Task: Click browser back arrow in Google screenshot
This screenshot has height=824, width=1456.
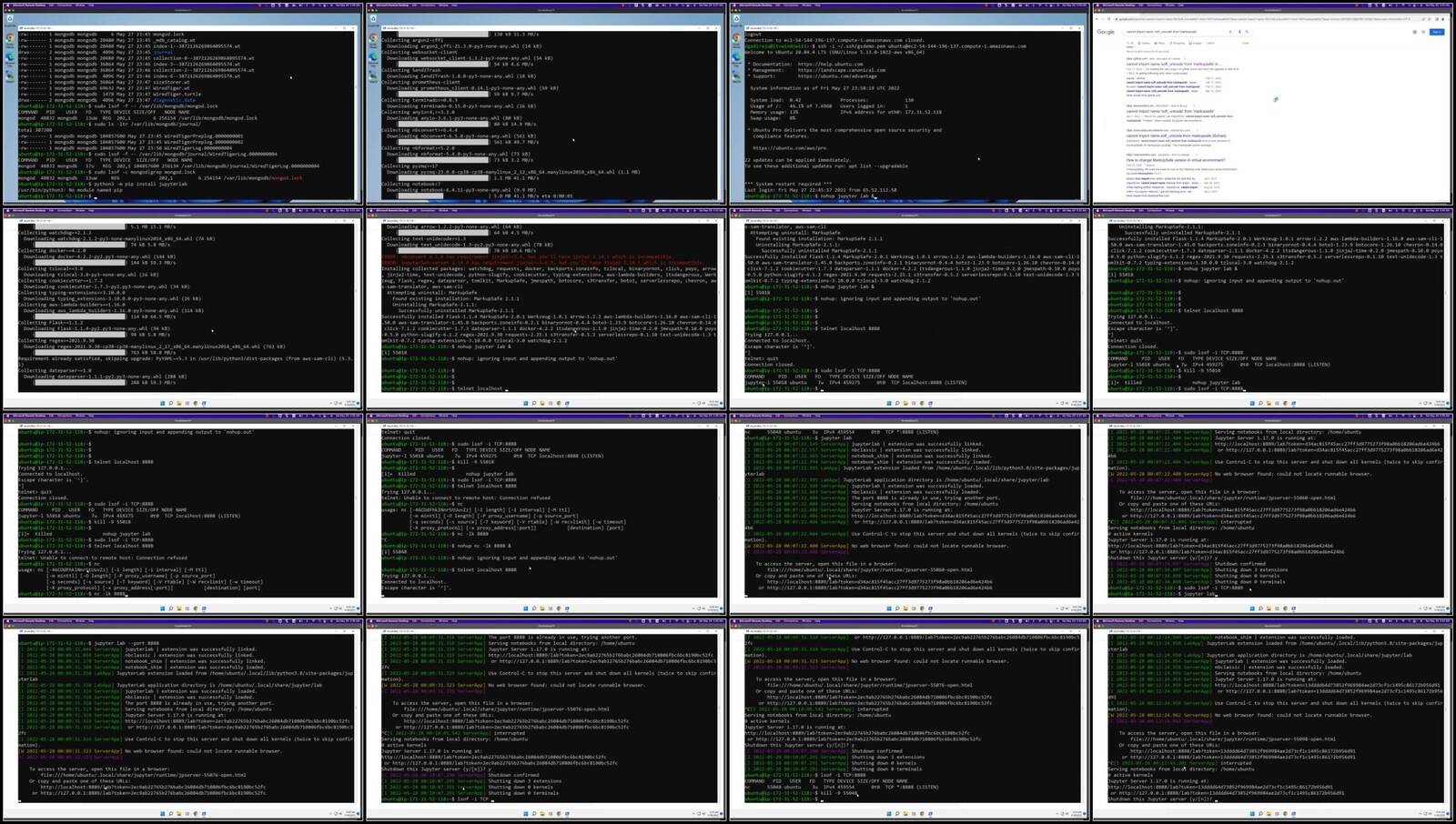Action: (1097, 19)
